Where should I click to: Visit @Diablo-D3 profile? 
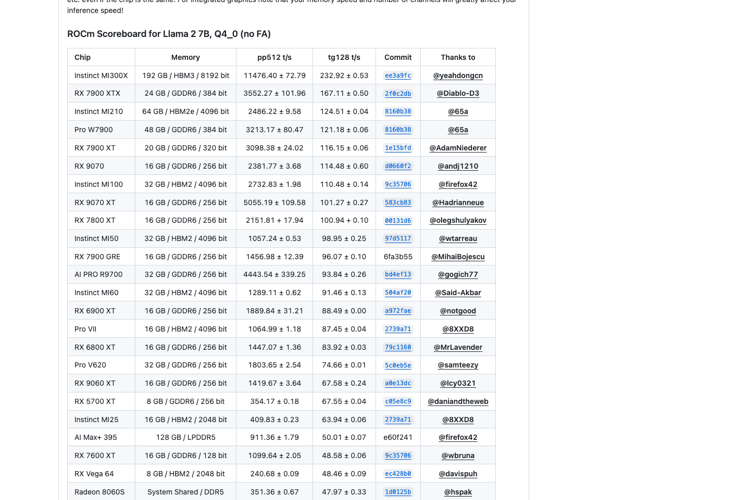tap(458, 93)
